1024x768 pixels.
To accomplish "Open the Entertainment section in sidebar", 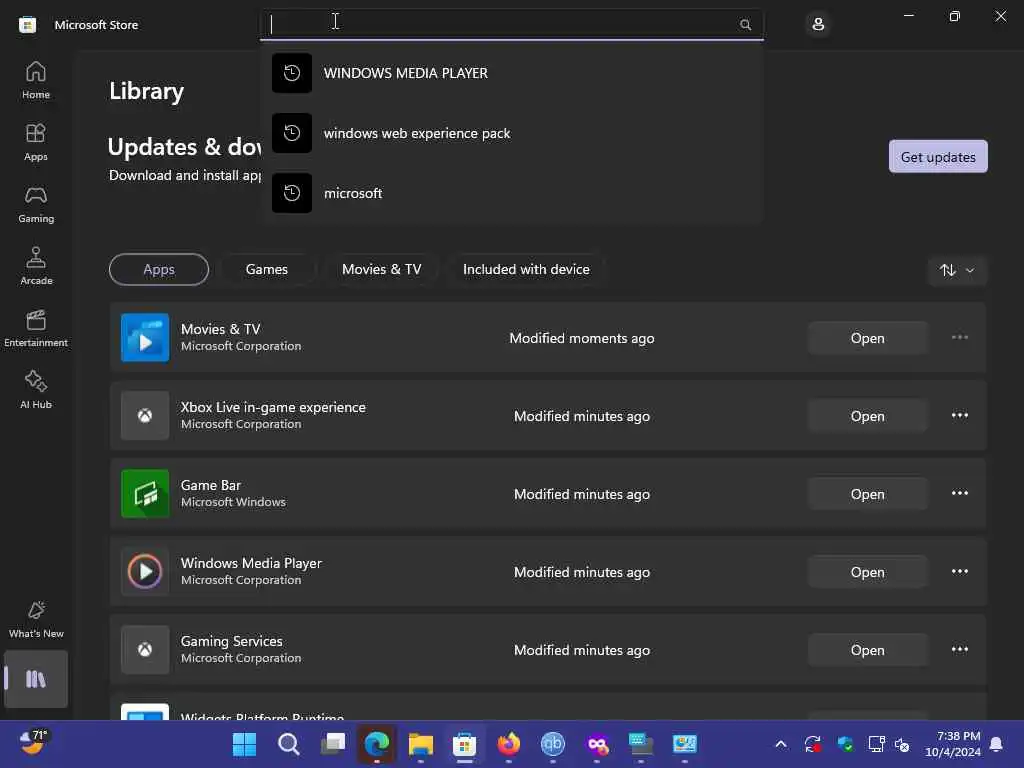I will pyautogui.click(x=36, y=328).
